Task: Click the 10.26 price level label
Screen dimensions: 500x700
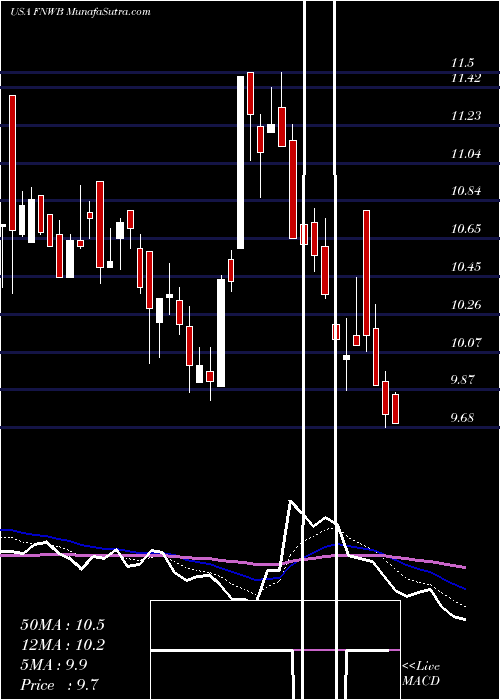Action: point(466,305)
